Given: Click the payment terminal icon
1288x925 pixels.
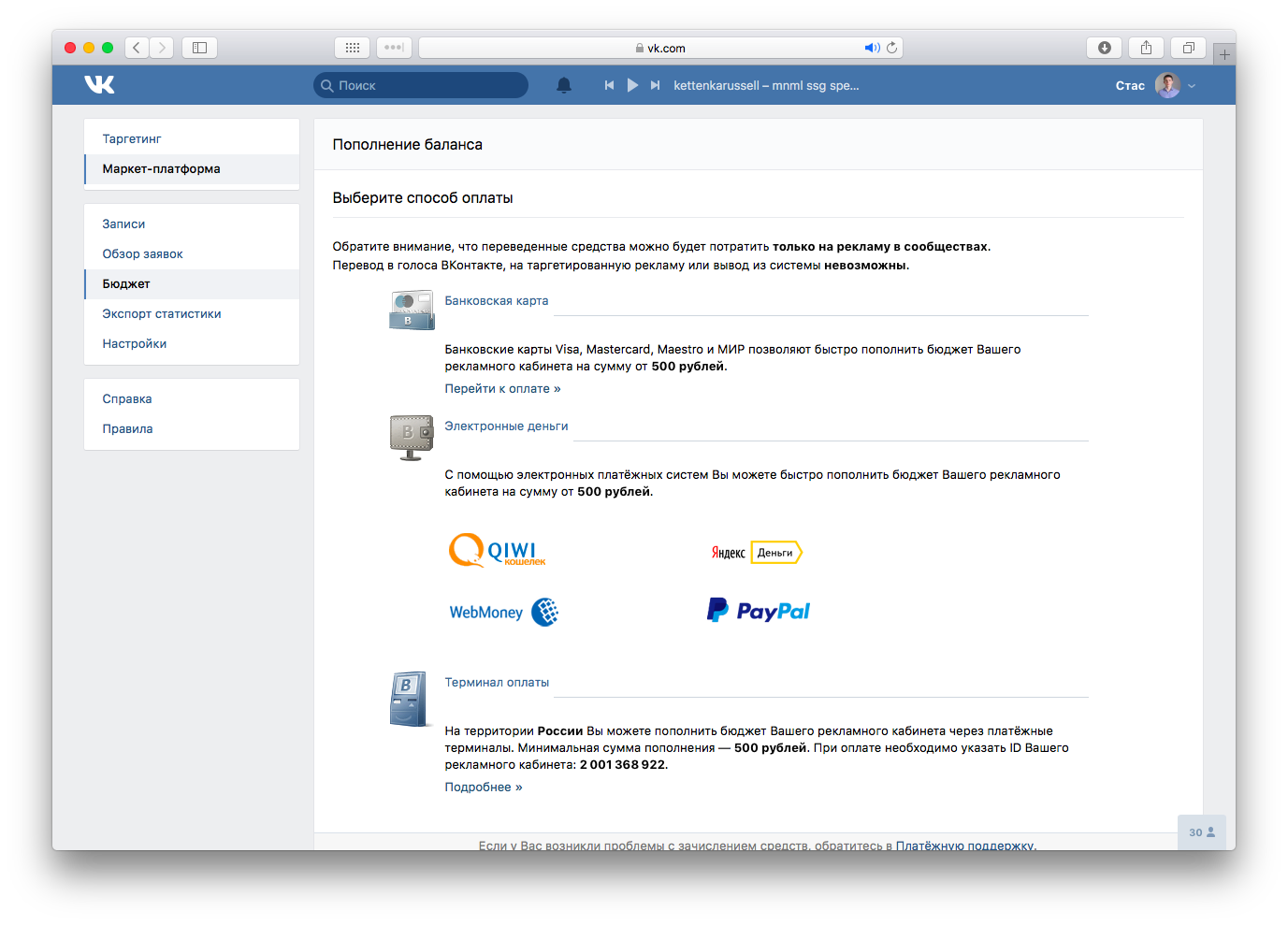Looking at the screenshot, I should [x=409, y=699].
